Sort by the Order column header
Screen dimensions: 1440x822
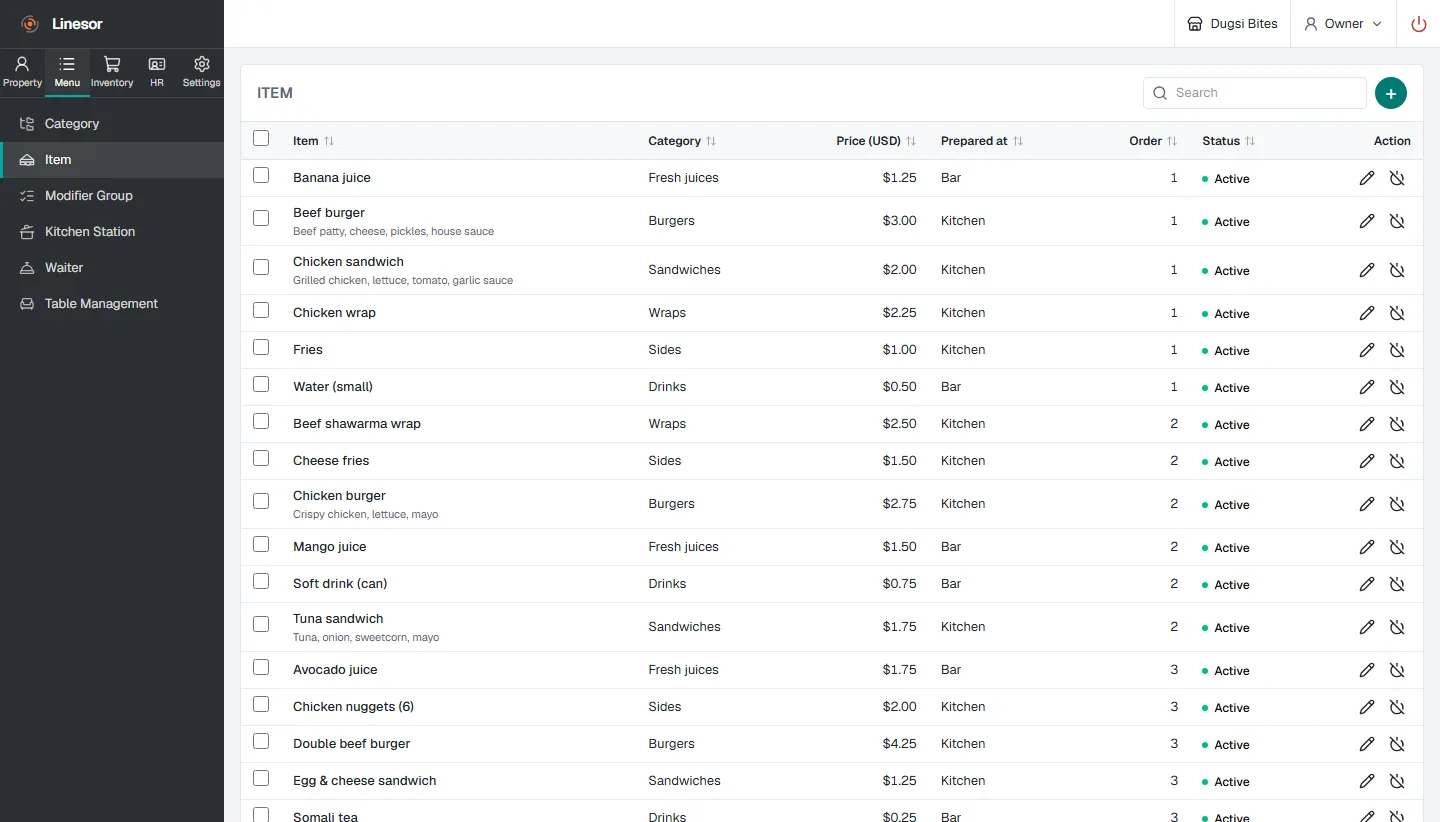tap(1153, 141)
